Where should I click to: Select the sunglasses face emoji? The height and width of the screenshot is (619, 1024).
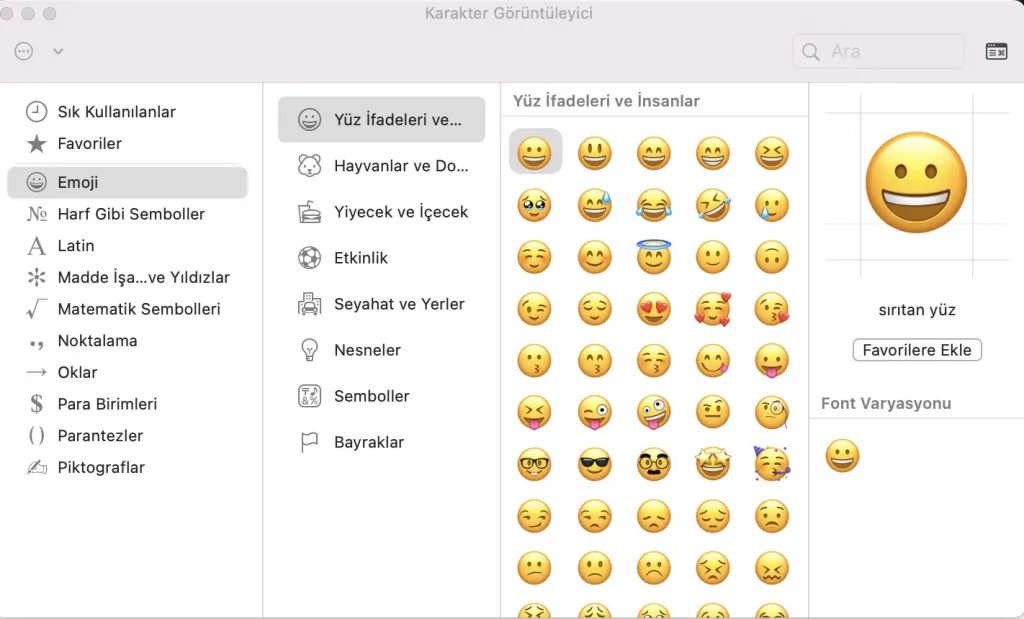tap(594, 464)
